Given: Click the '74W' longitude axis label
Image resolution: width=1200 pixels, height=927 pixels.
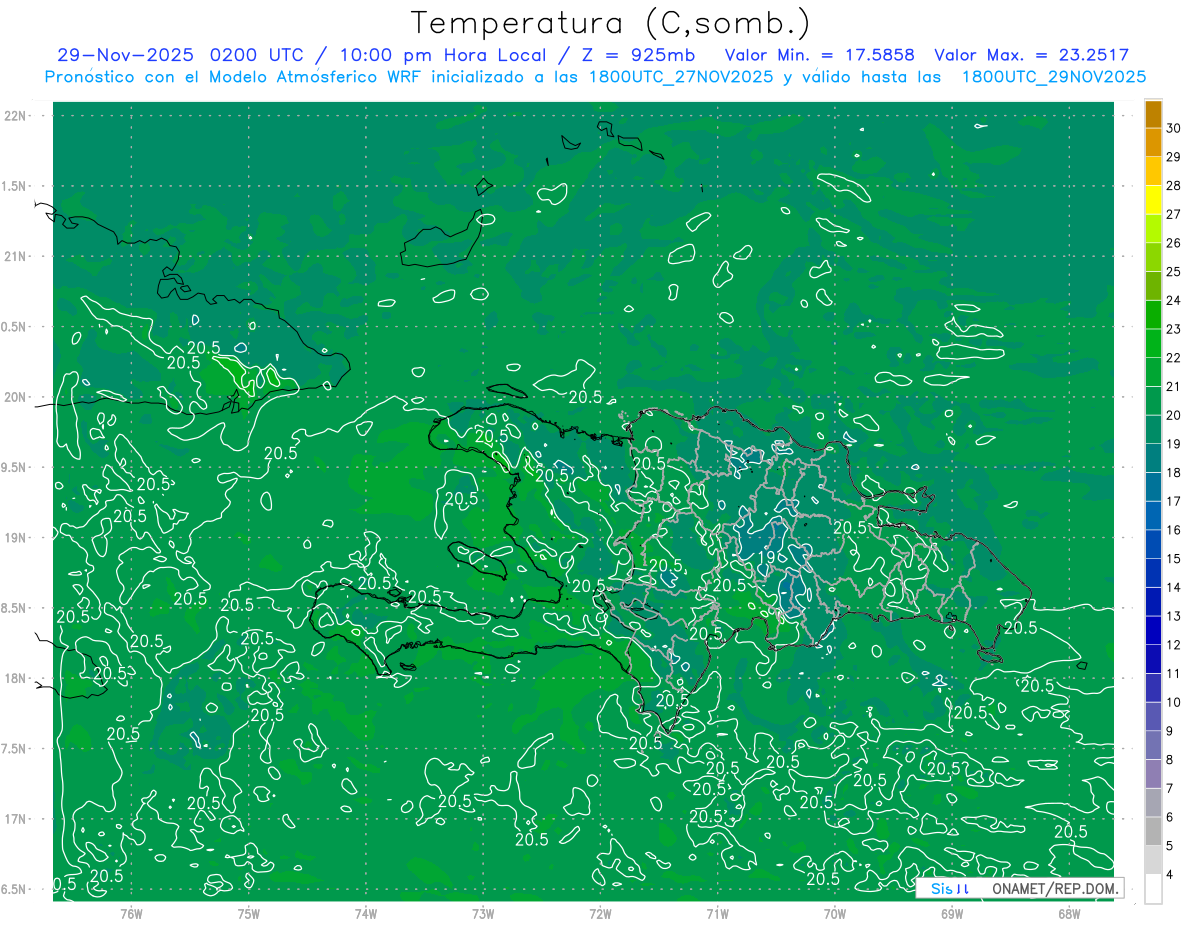Looking at the screenshot, I should pos(366,914).
